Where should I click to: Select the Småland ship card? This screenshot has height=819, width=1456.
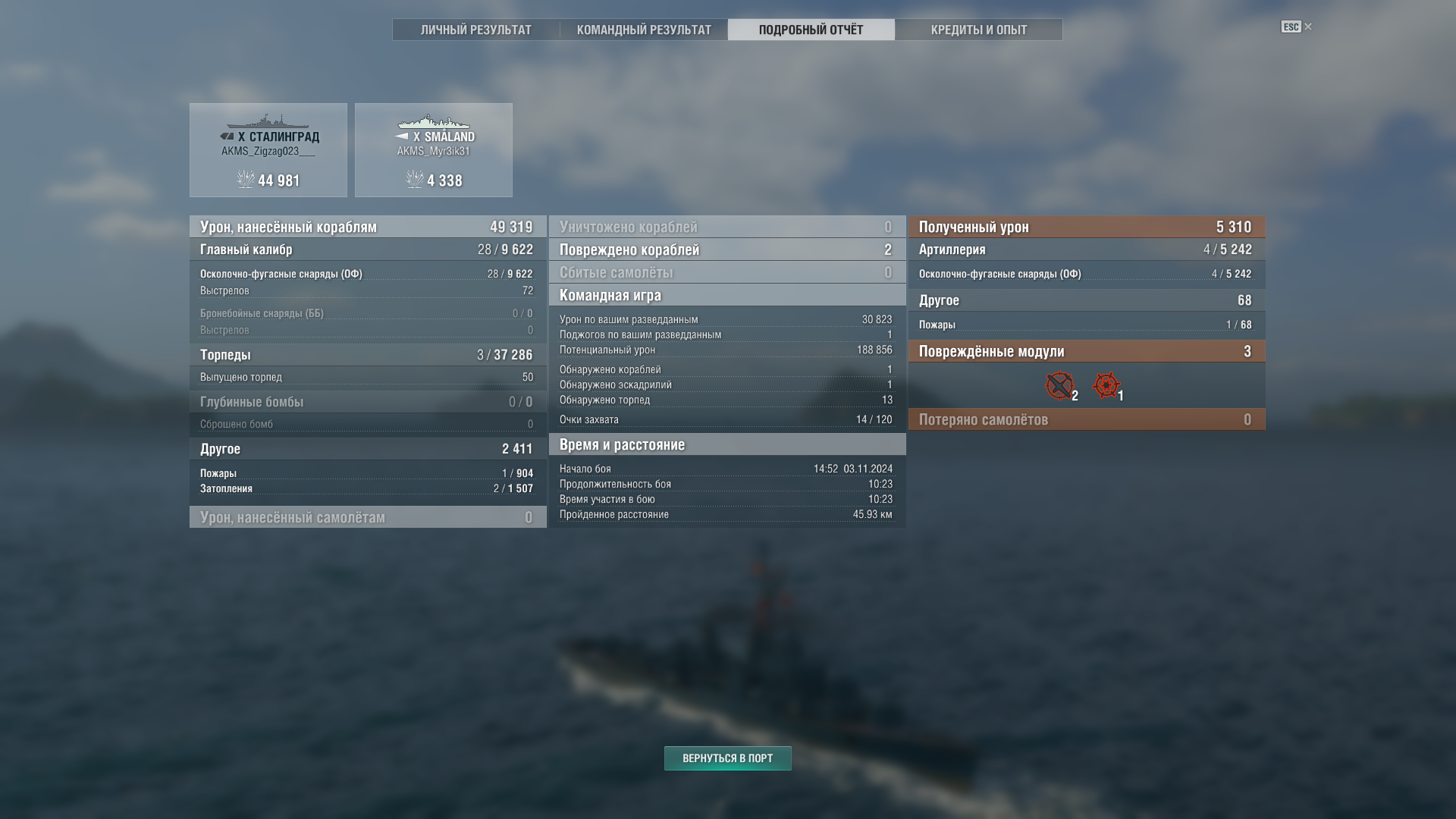(x=434, y=150)
